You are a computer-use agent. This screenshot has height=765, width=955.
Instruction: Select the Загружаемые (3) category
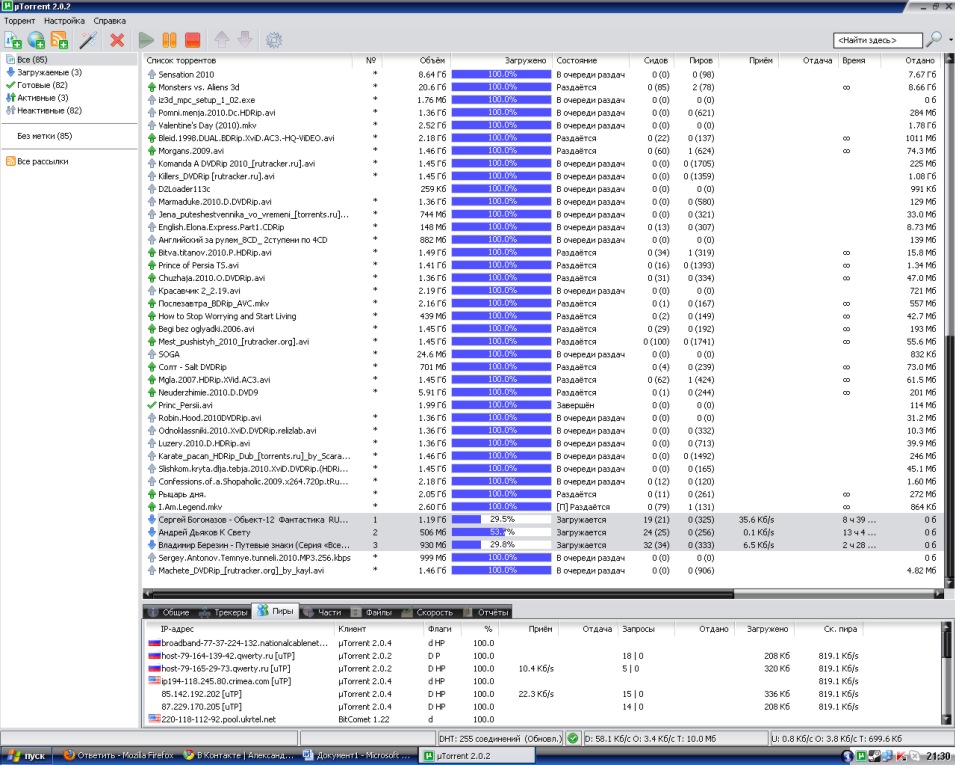coord(49,72)
